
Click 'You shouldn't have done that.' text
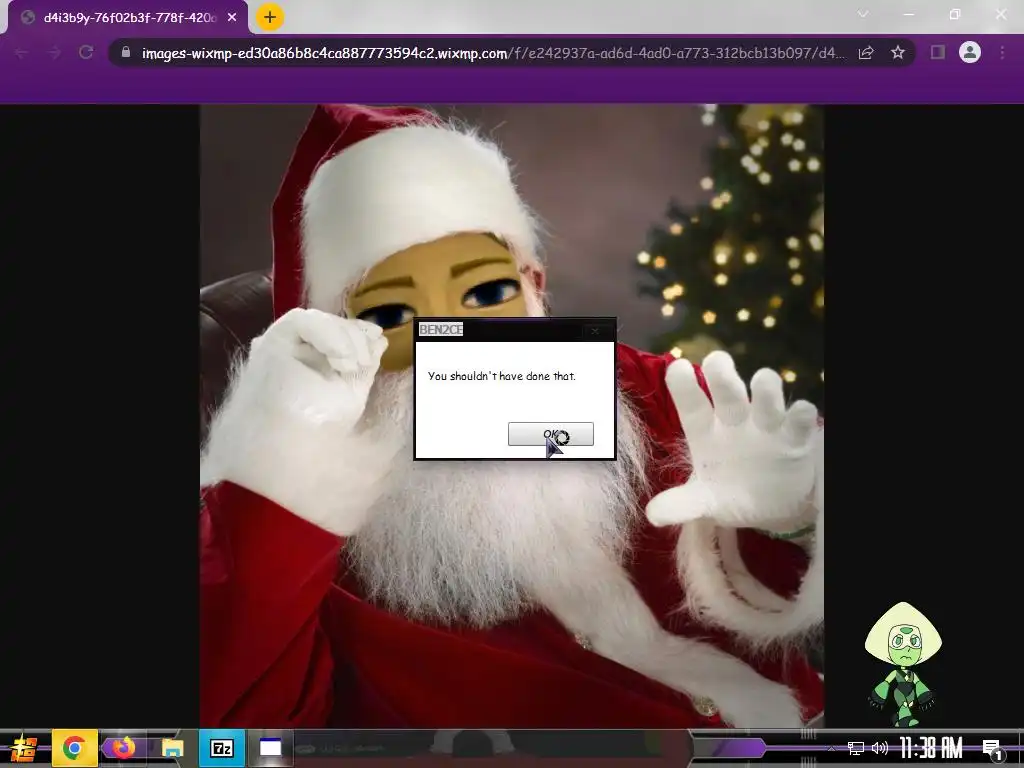tap(502, 376)
